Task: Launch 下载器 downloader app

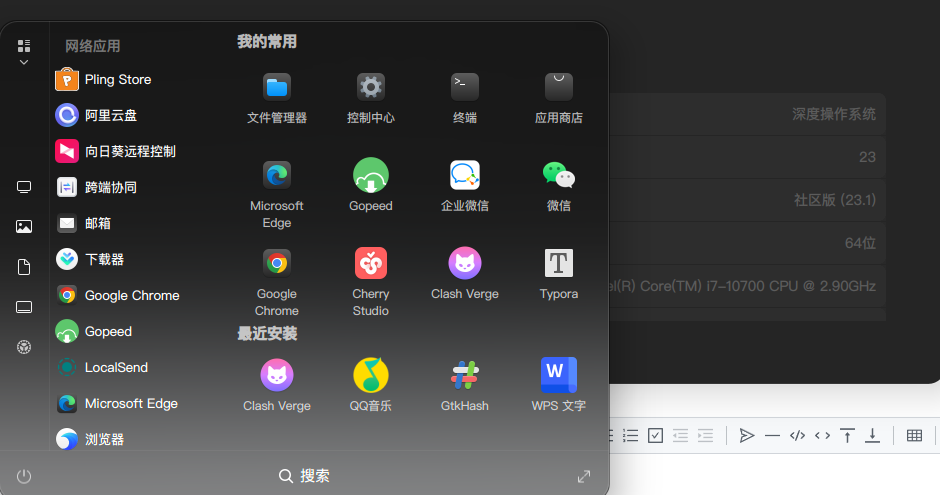Action: click(90, 259)
